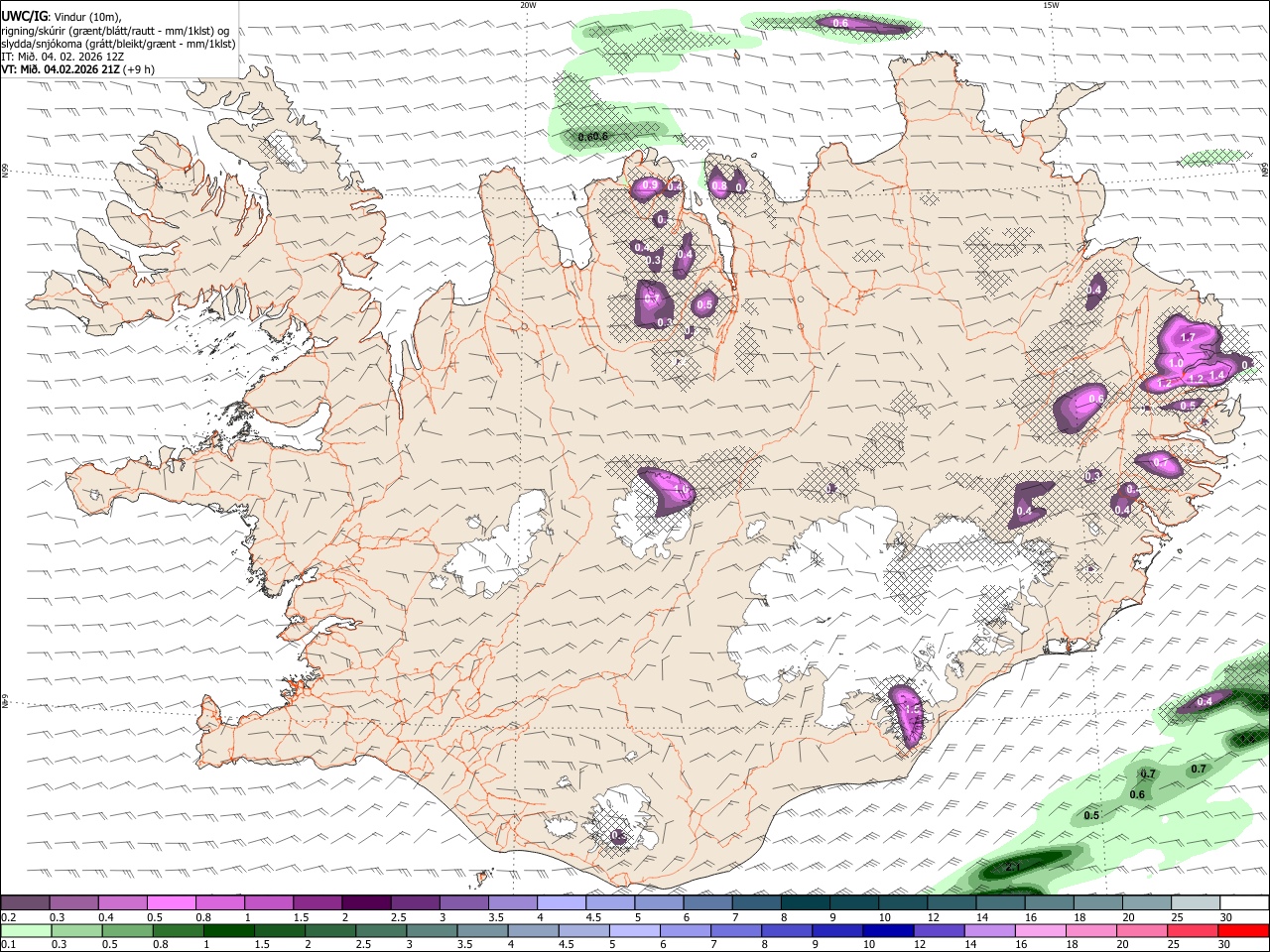Click the upper scale swatch between 3 and 3.5
This screenshot has height=952, width=1270.
tap(463, 903)
